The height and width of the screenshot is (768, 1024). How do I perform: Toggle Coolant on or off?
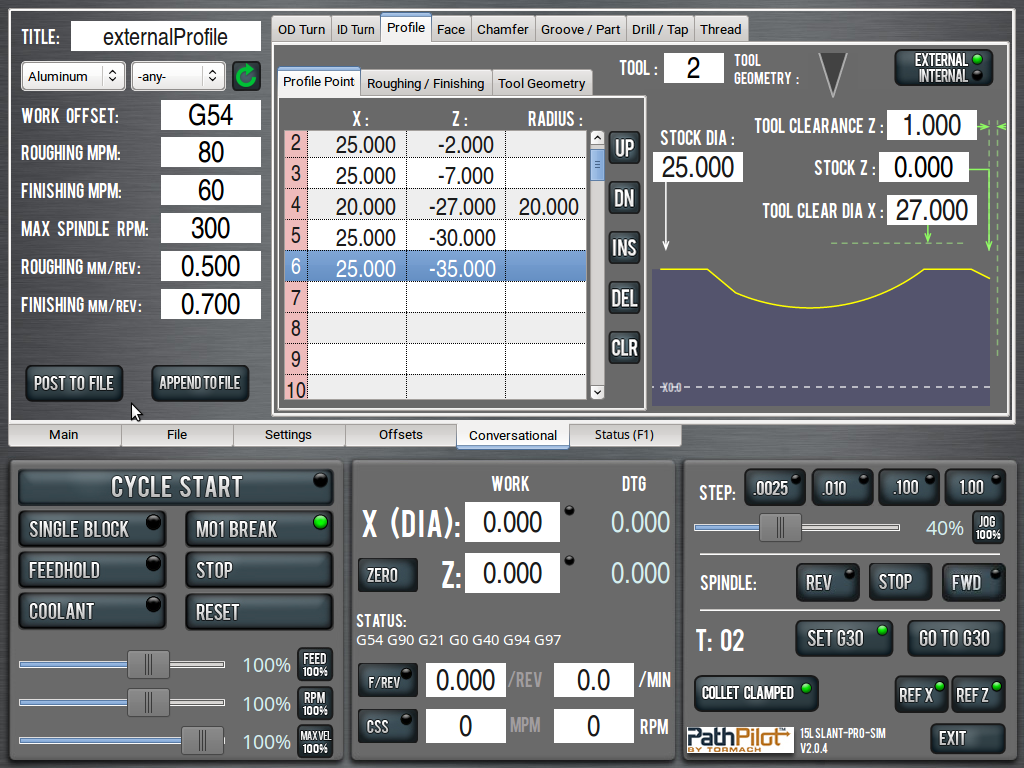coord(91,611)
